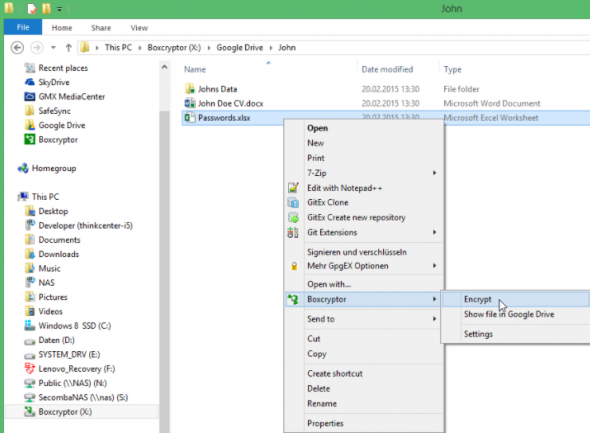Choose Rename in the context menu
590x433 pixels.
322,404
